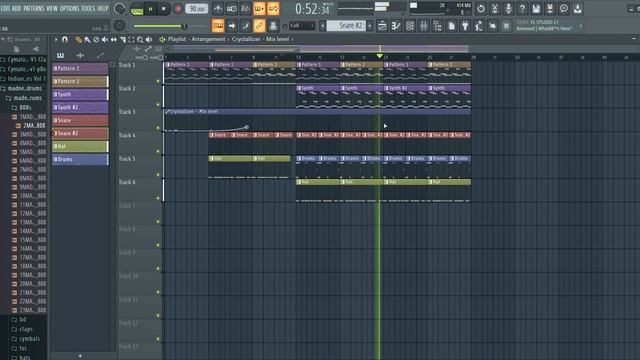Add new pattern with plus button
Image resolution: width=640 pixels, height=360 pixels.
pyautogui.click(x=370, y=26)
